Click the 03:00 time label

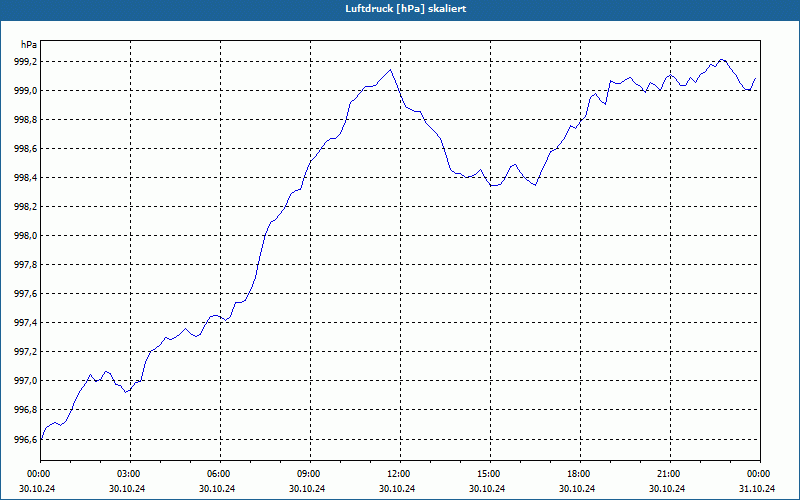pos(130,474)
